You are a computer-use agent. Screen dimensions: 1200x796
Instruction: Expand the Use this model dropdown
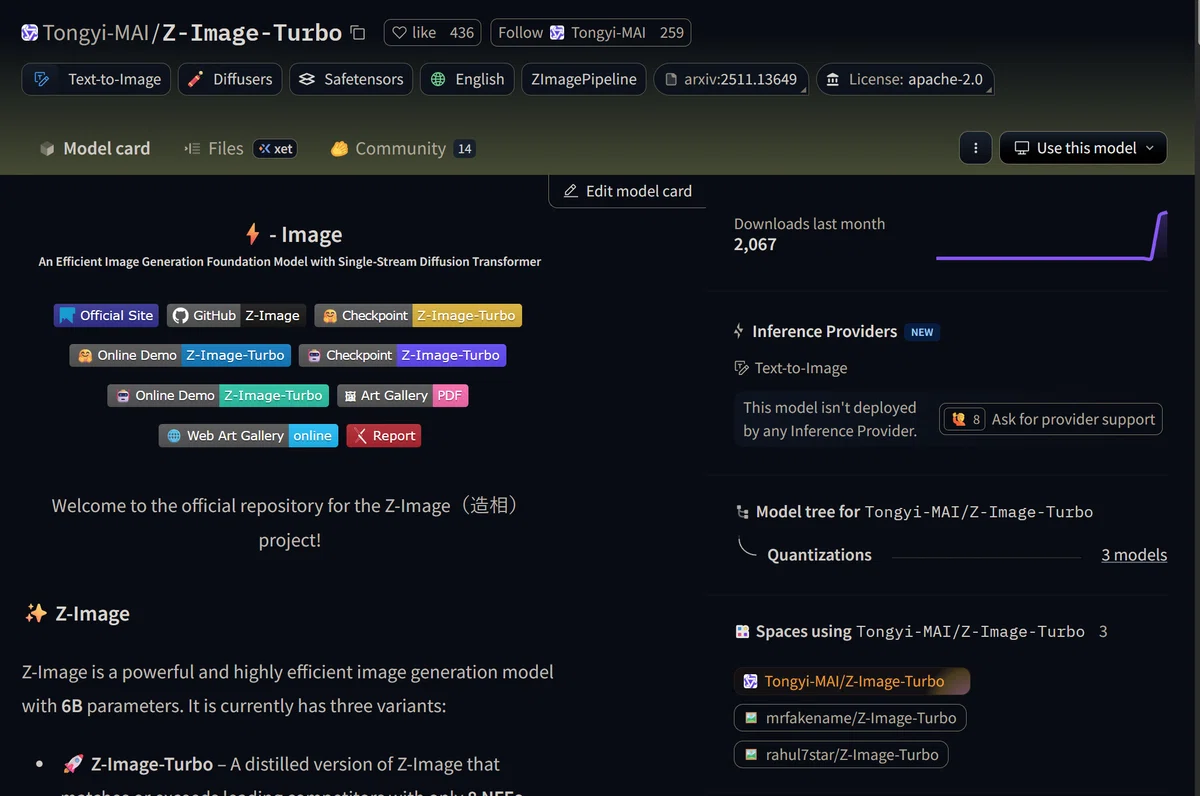pyautogui.click(x=1083, y=148)
